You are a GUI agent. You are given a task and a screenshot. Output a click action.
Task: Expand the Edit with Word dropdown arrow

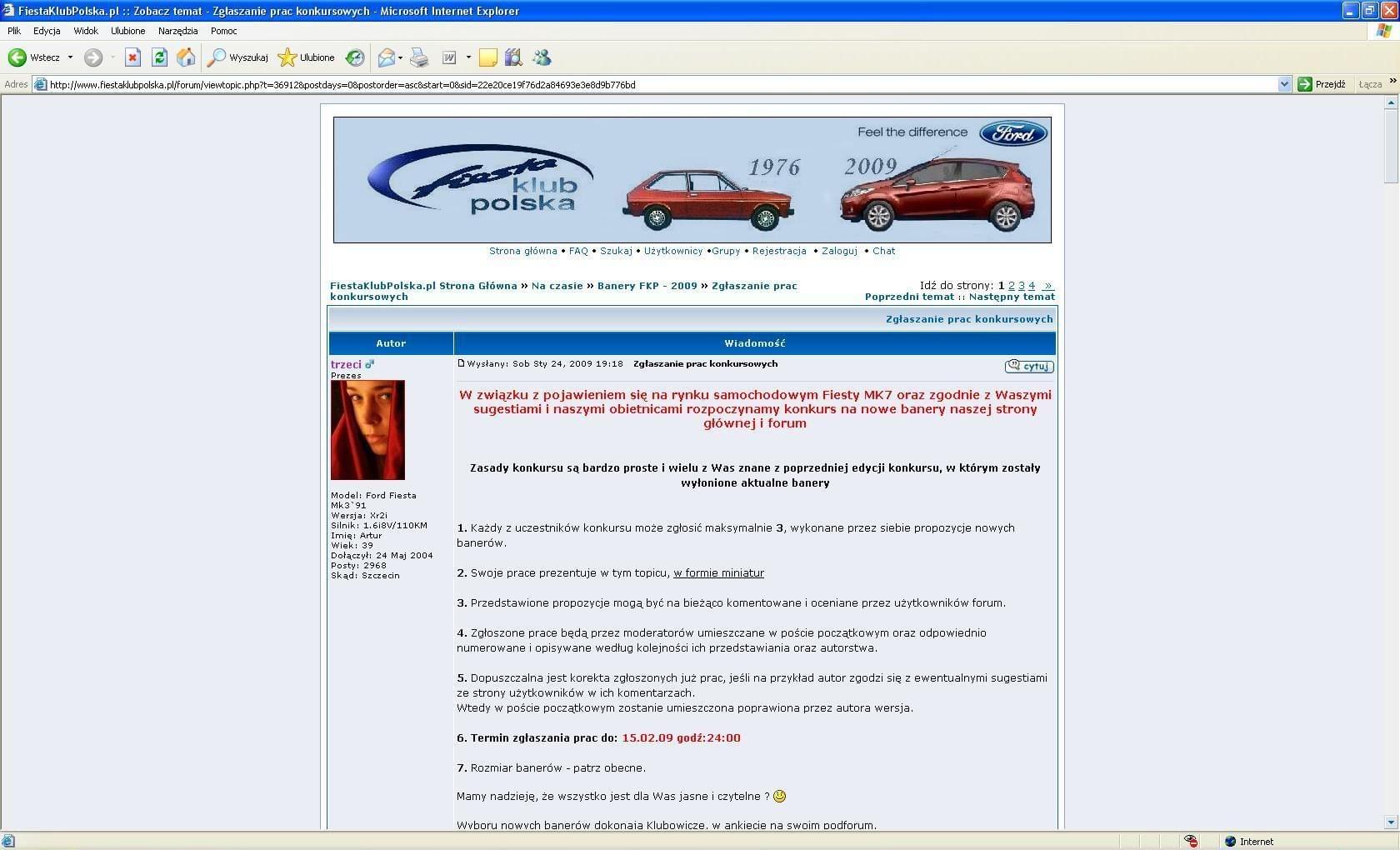(468, 57)
